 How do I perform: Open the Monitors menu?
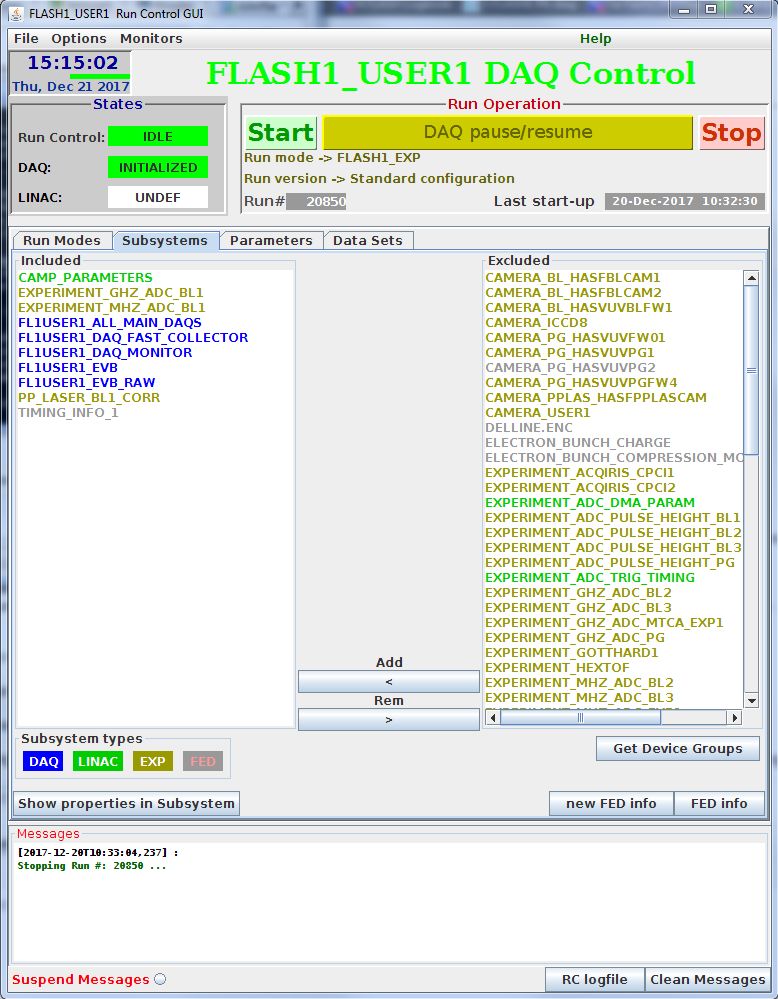151,38
